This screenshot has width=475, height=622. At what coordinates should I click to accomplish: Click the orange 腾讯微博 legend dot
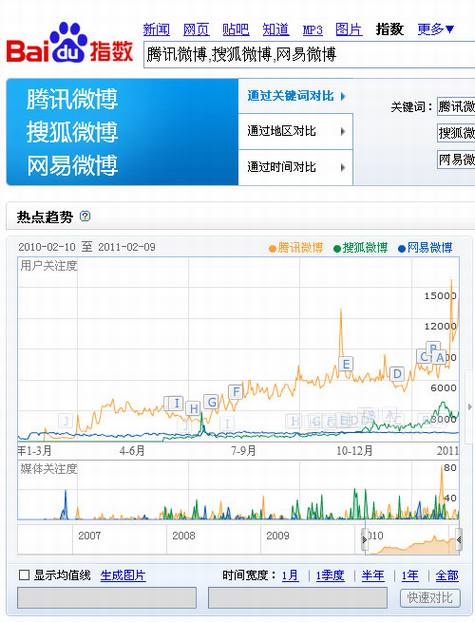click(x=272, y=249)
